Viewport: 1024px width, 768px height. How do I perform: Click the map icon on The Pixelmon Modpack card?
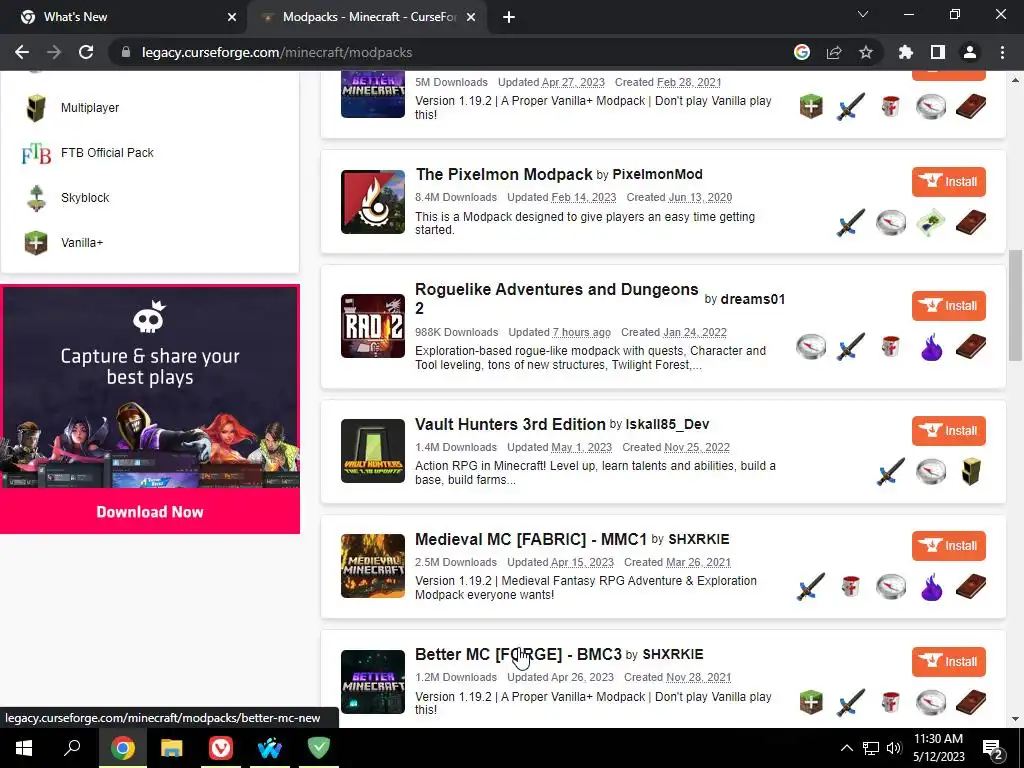tap(931, 223)
